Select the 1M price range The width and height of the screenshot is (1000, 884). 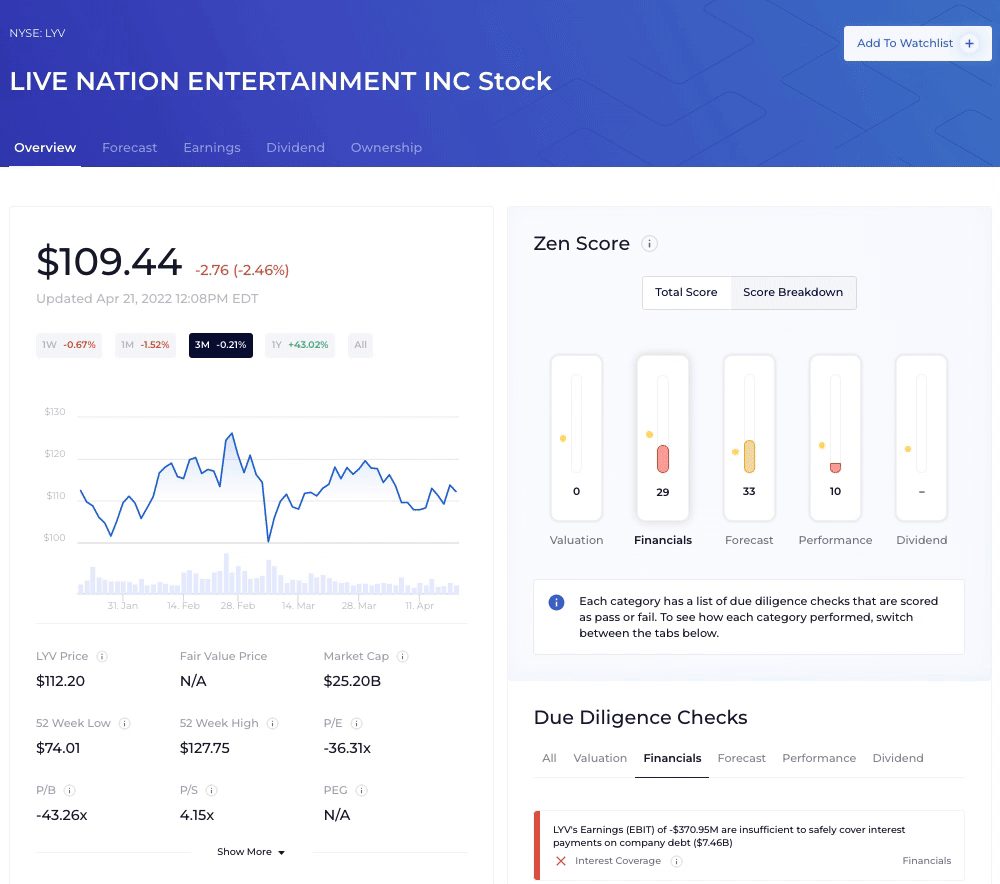pyautogui.click(x=145, y=345)
